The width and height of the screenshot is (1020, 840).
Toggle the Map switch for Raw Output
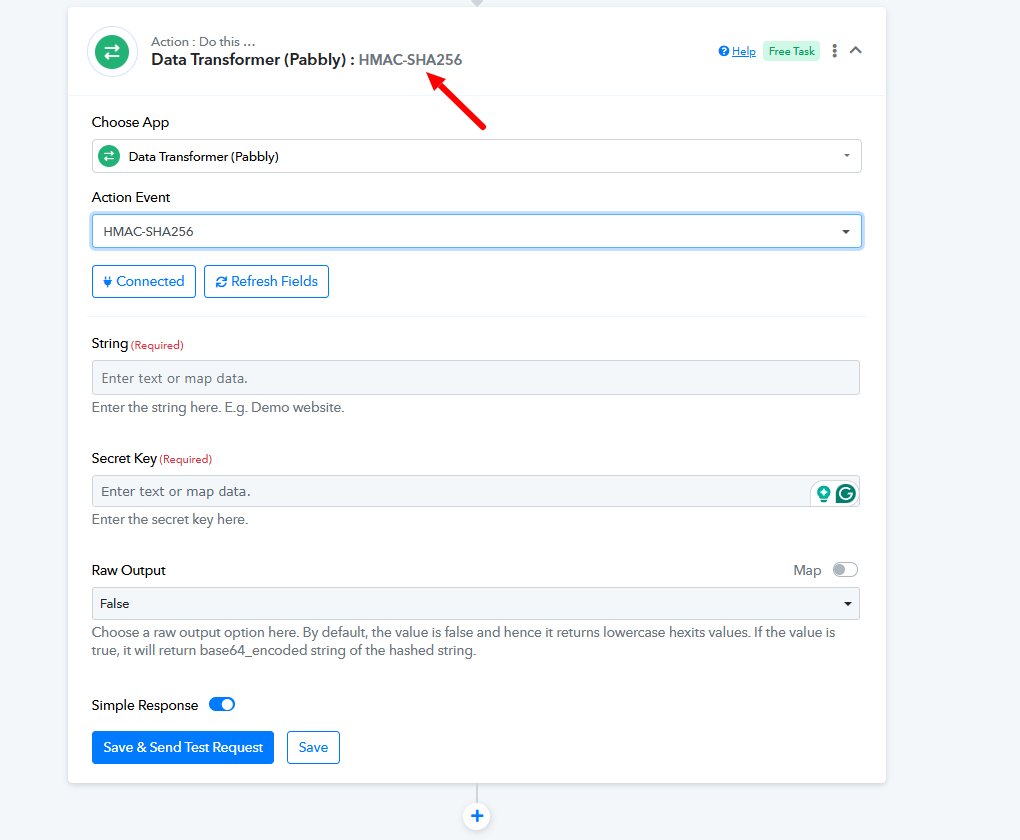(845, 570)
